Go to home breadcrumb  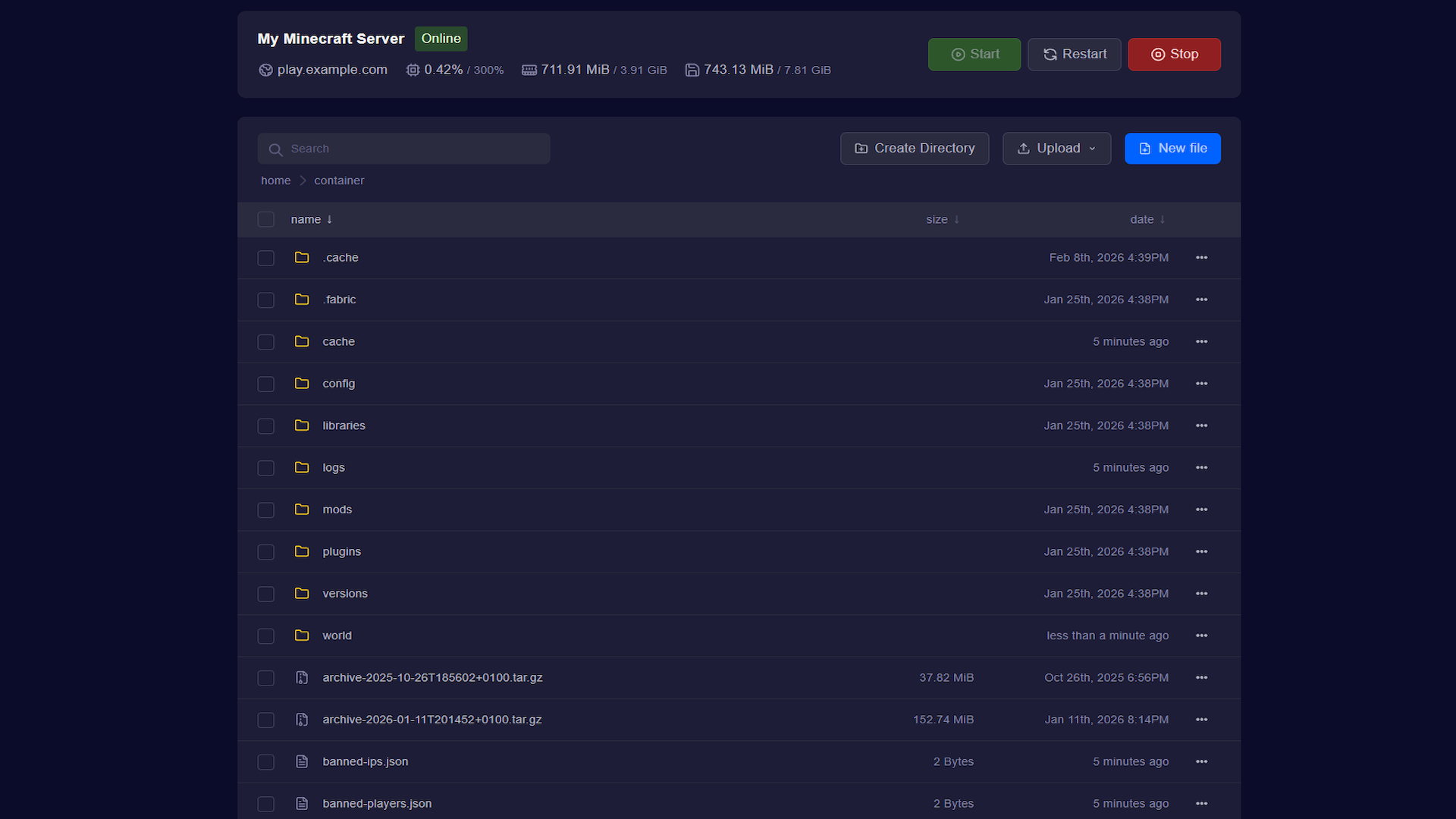(275, 180)
